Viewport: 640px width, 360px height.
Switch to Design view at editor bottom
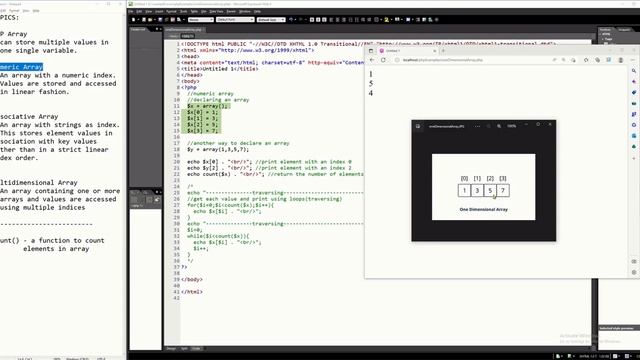click(x=171, y=349)
